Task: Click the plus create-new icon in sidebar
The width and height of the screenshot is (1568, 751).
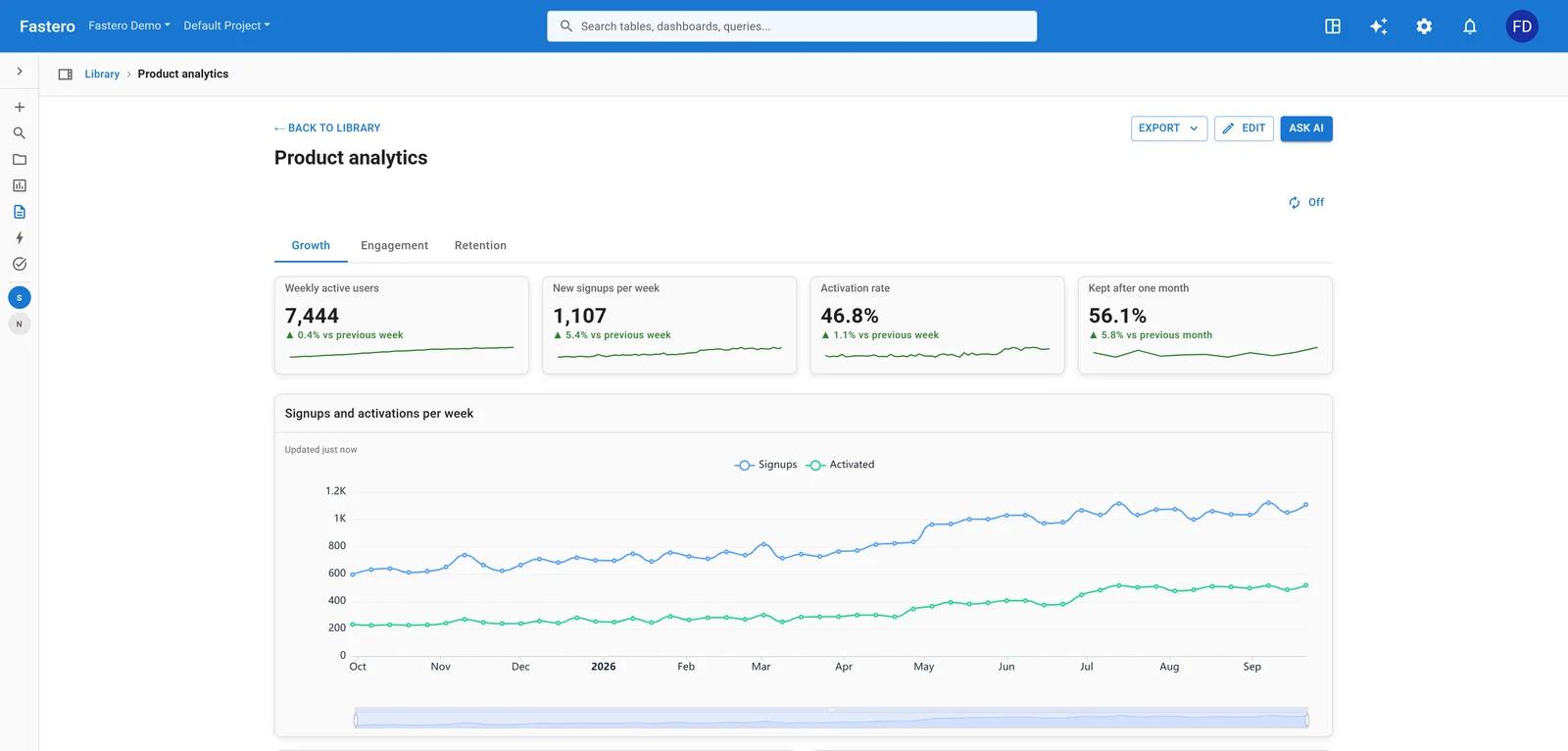Action: tap(19, 107)
